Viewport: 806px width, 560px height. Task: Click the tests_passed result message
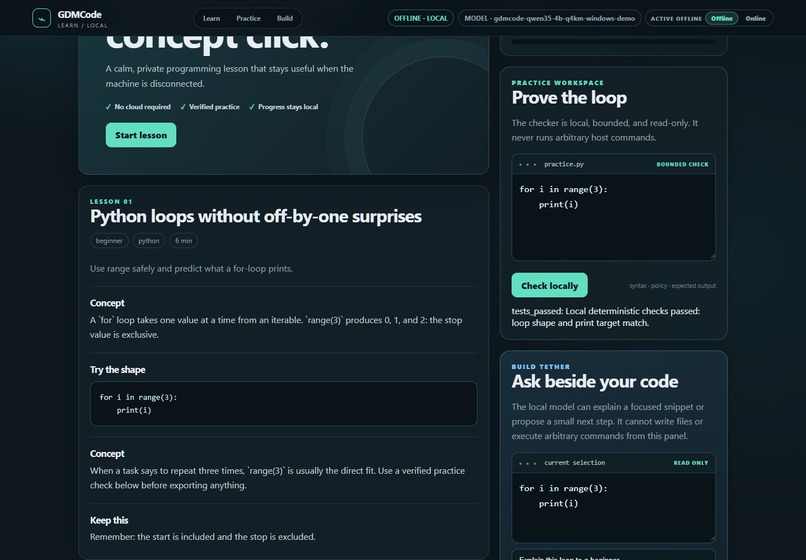[606, 317]
